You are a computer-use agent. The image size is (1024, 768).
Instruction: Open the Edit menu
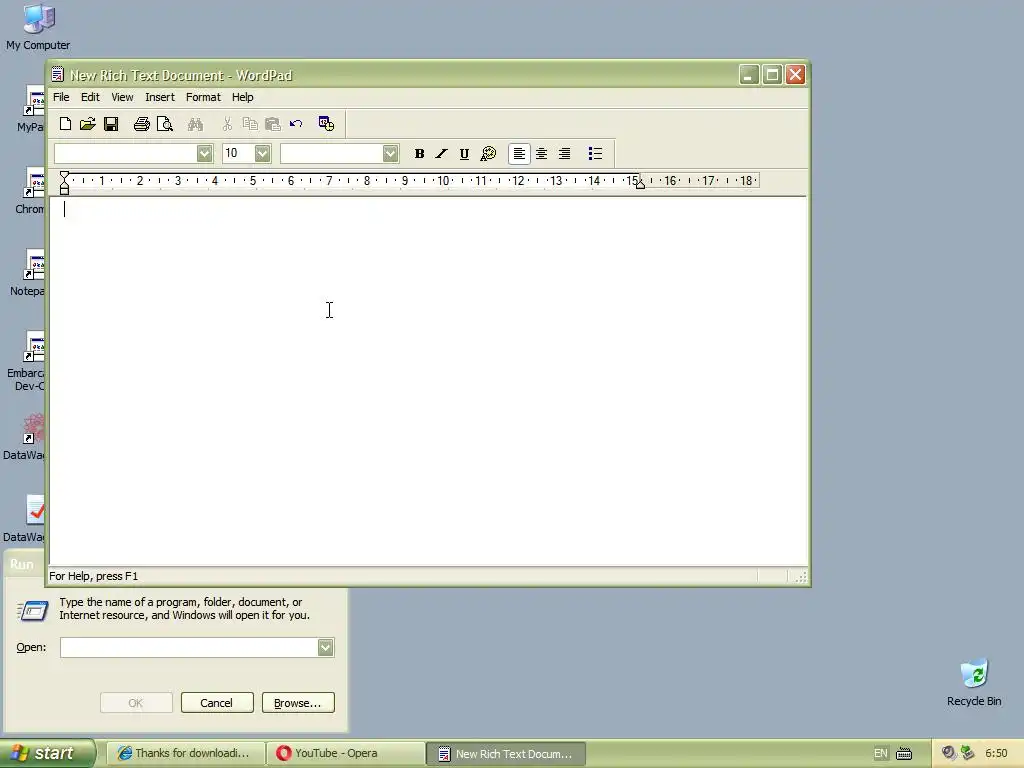point(90,97)
